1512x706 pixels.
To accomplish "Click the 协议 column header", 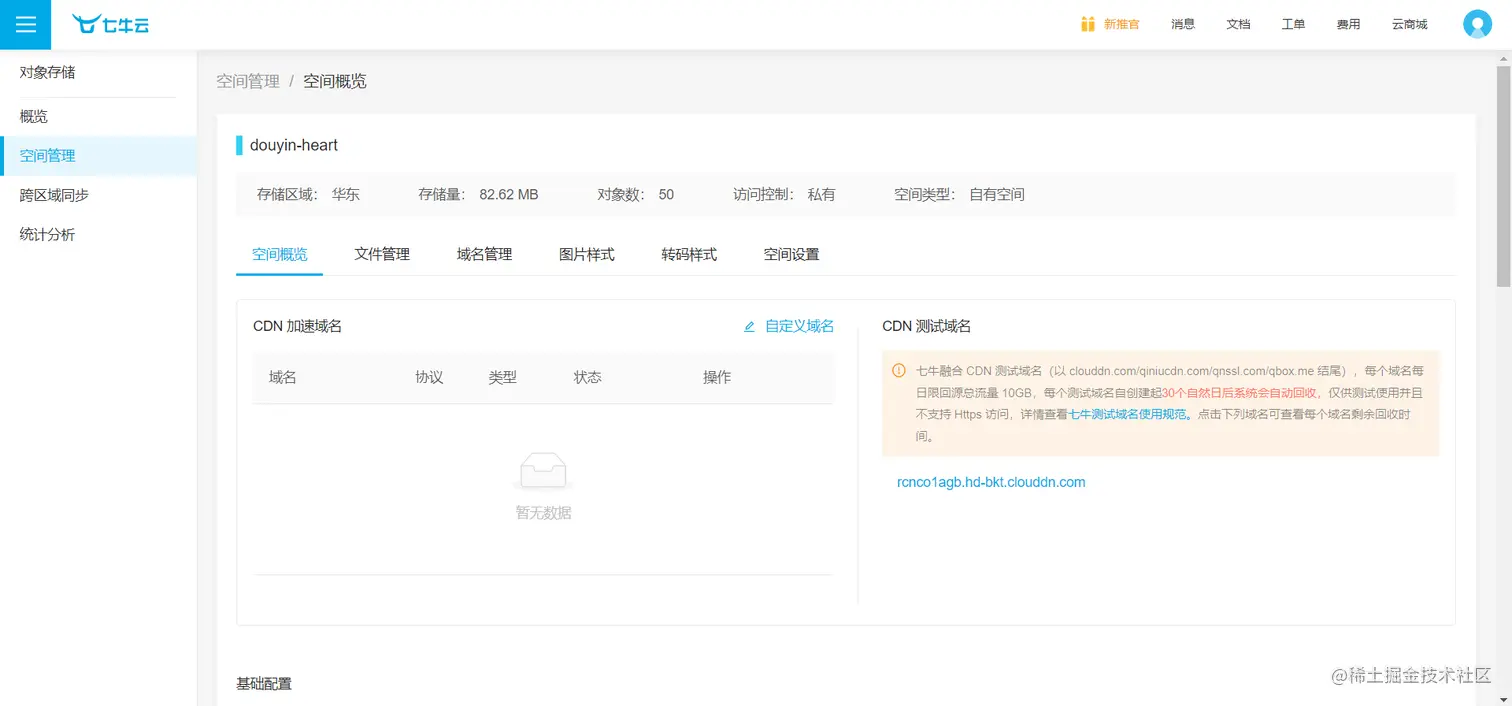I will click(429, 377).
